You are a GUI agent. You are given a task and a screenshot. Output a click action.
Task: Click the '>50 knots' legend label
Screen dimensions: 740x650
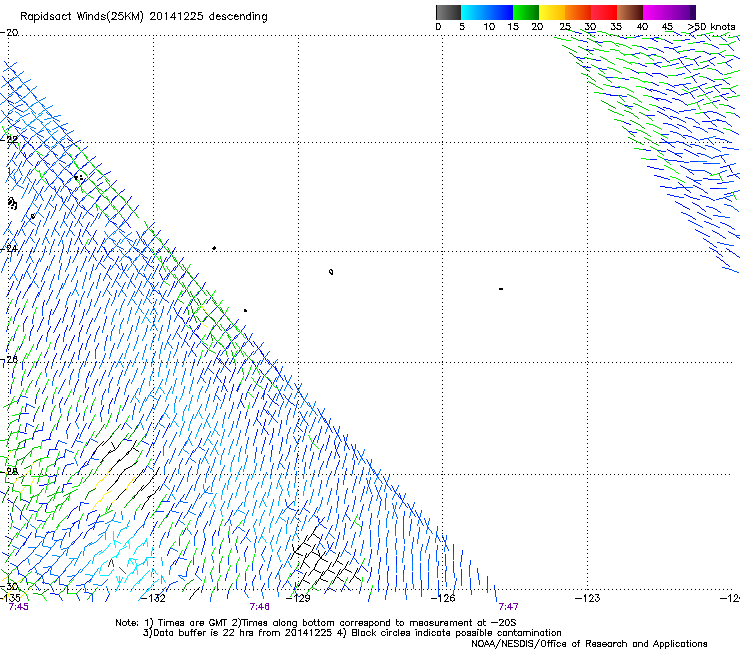point(711,26)
